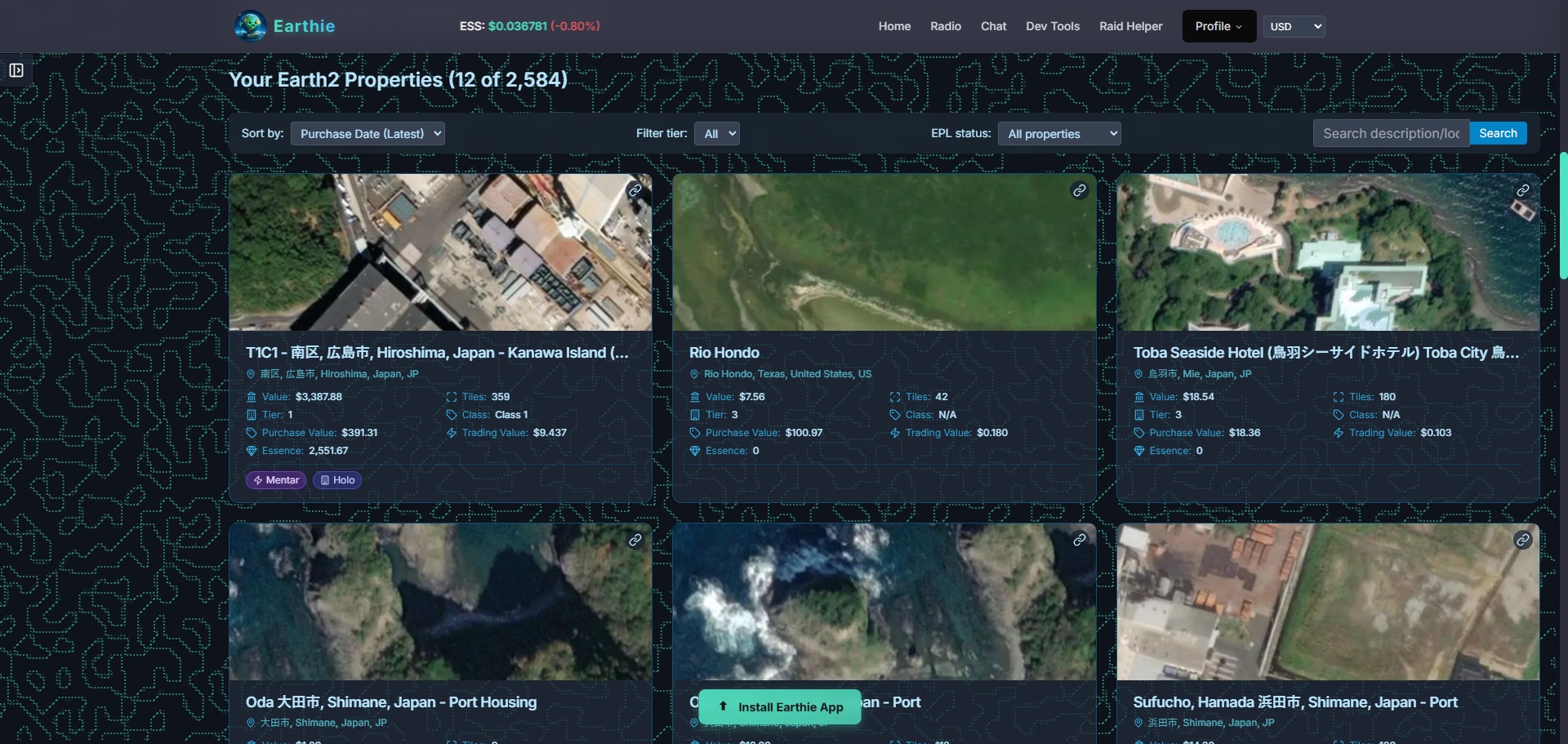Click T1C1 card value $3,387.88
1568x744 pixels.
[x=318, y=397]
